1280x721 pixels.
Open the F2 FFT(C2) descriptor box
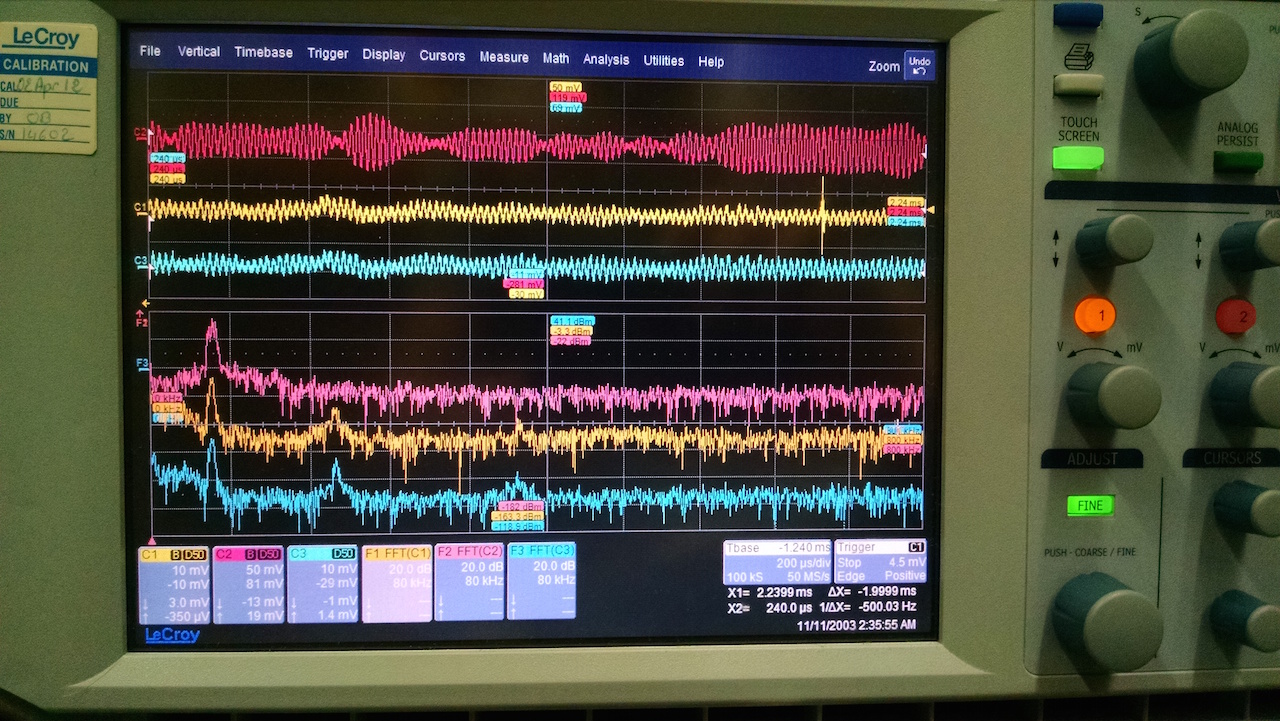(469, 583)
